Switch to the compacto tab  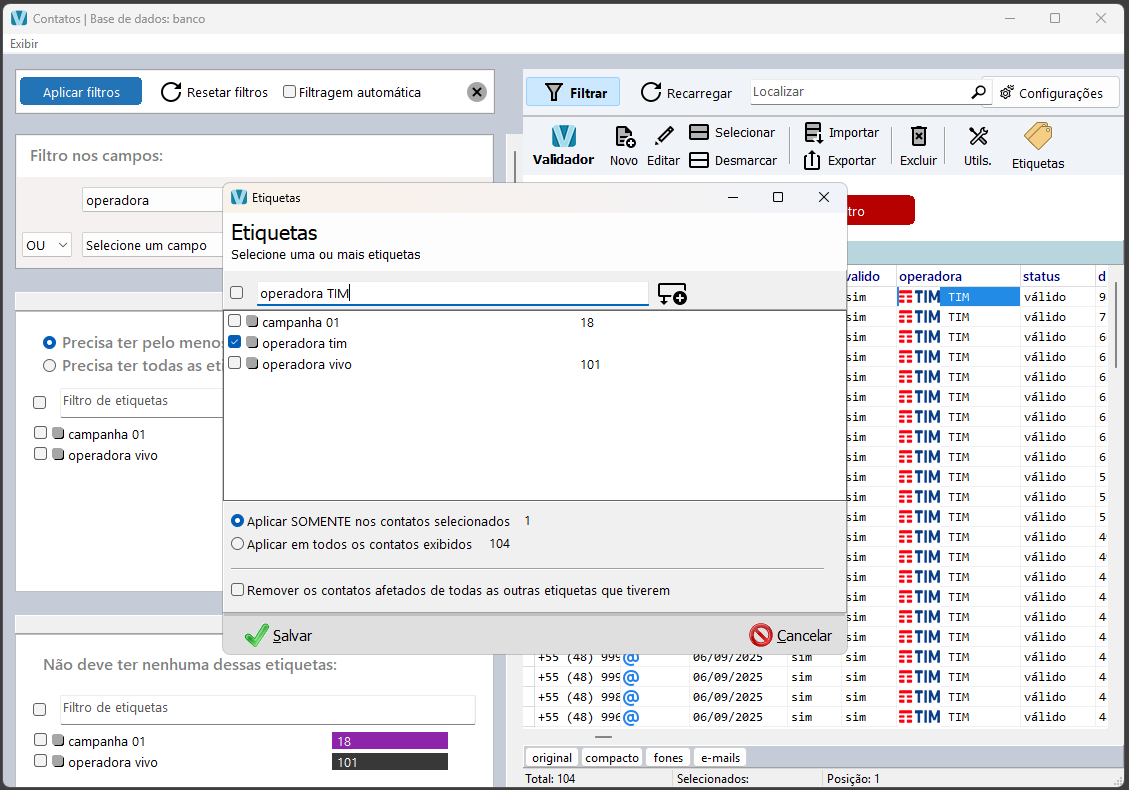tap(612, 758)
